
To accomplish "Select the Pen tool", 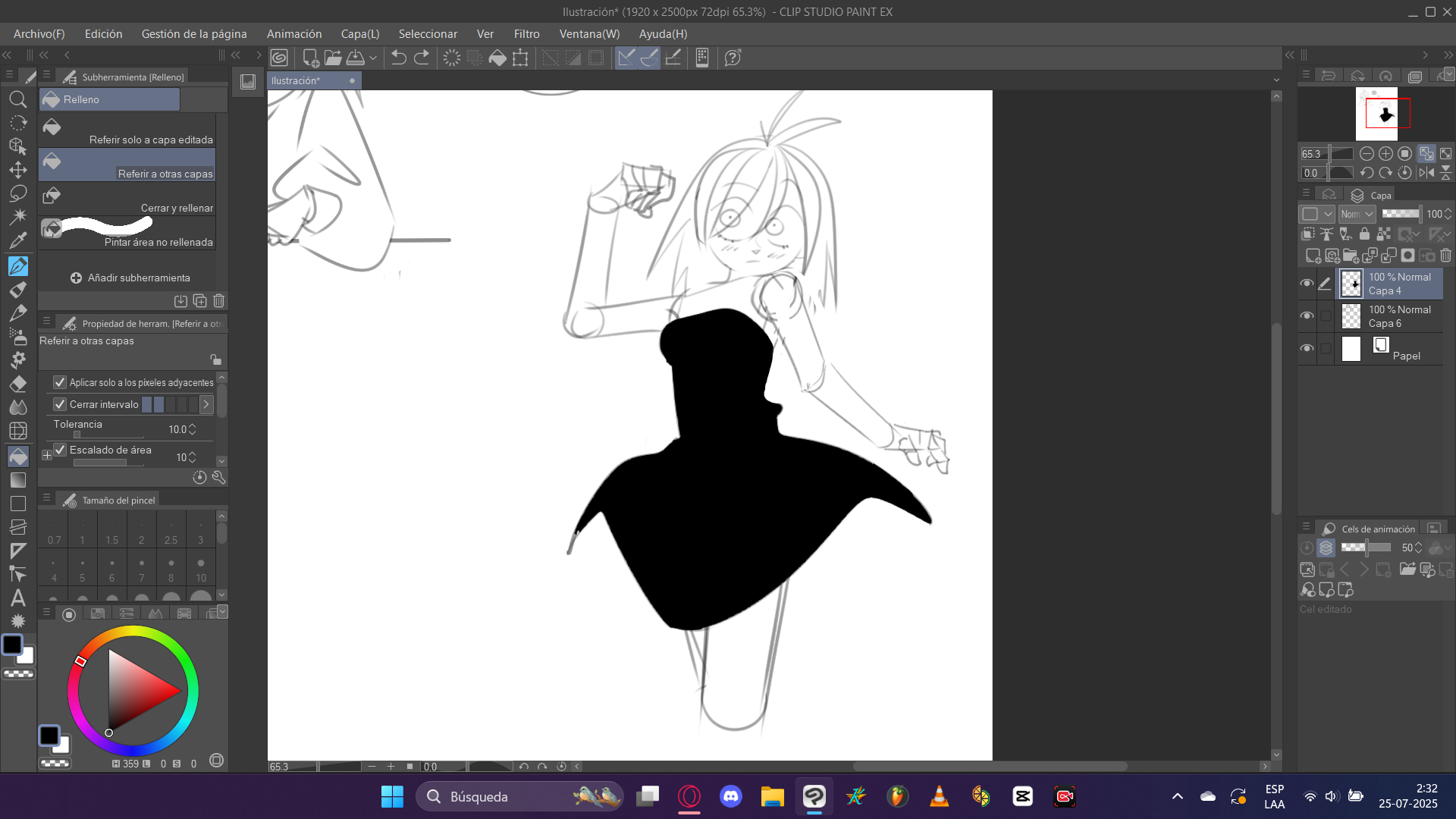I will pyautogui.click(x=18, y=265).
